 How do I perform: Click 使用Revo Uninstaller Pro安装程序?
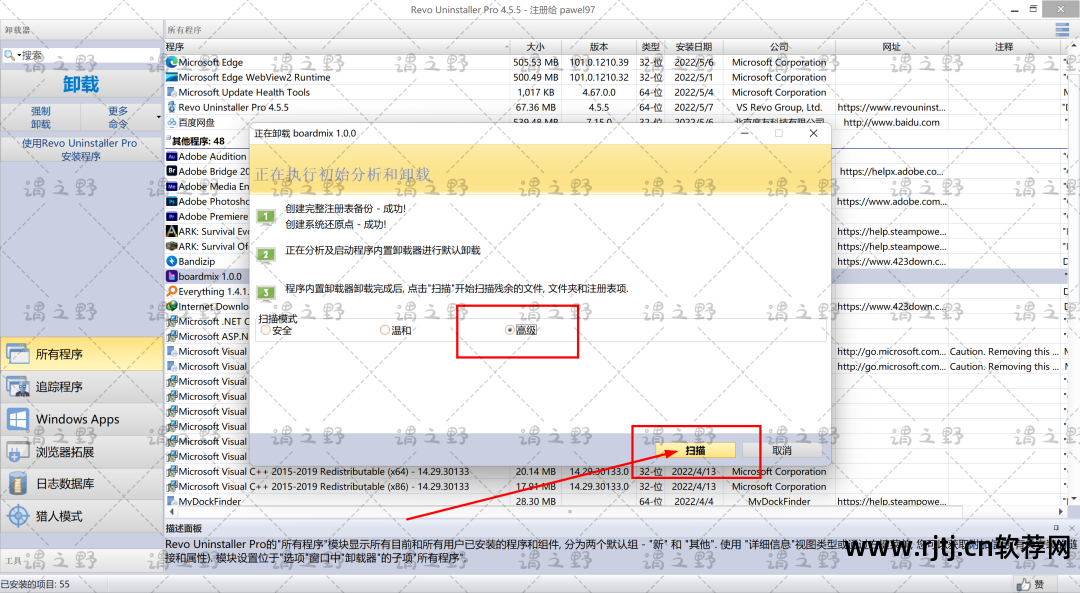80,149
